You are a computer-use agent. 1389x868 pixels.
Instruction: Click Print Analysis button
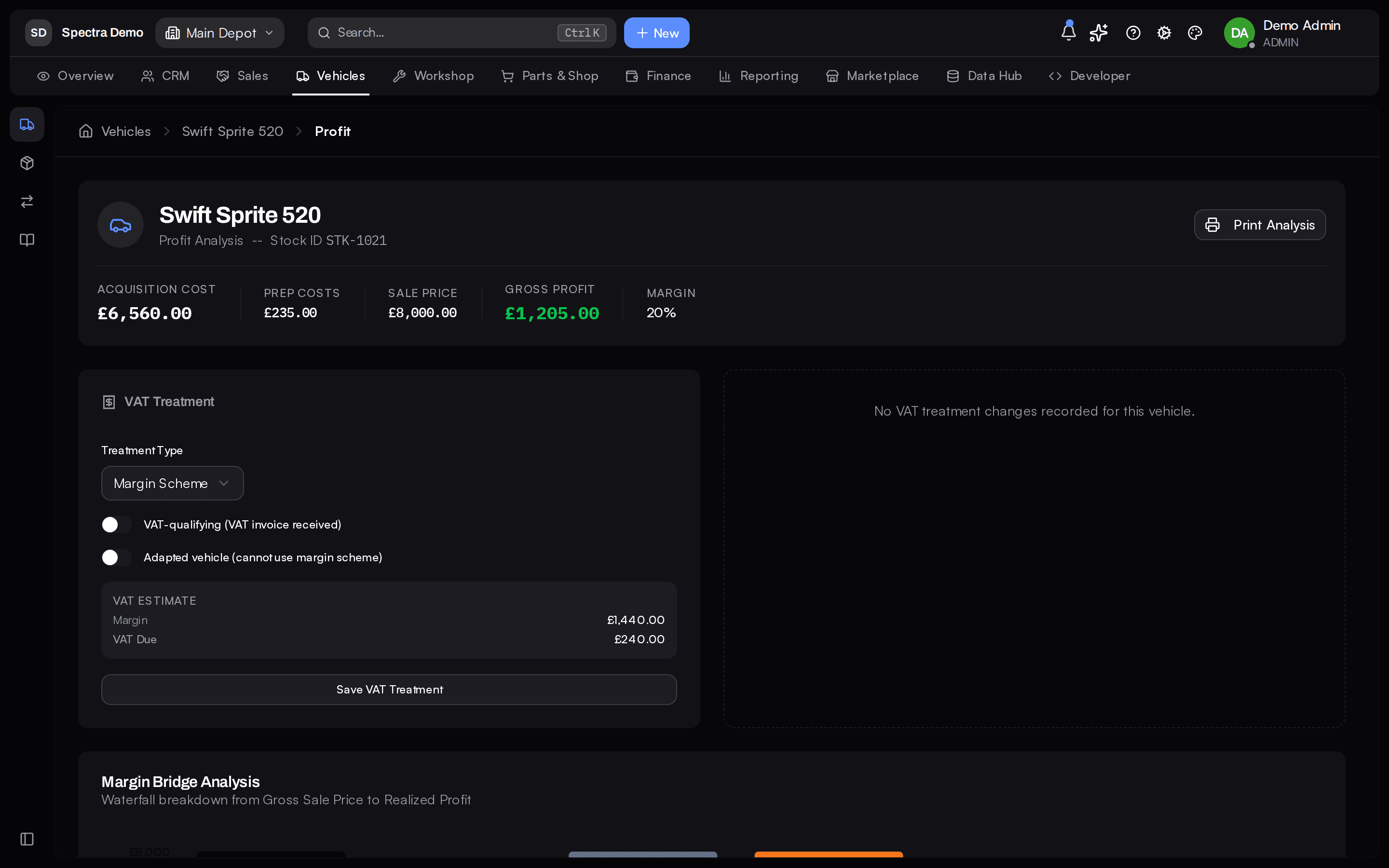[1260, 224]
